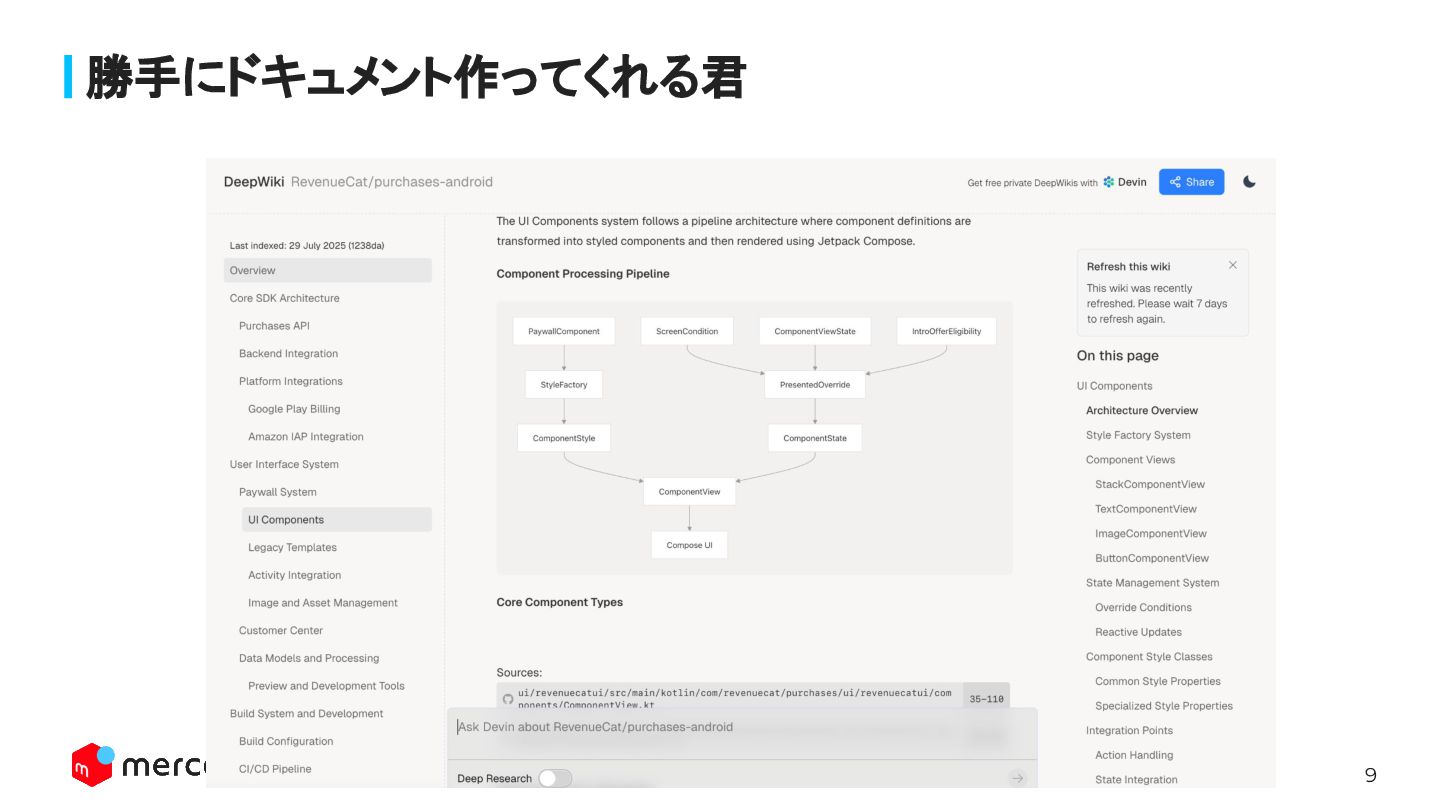Click the Core Component Types heading

pyautogui.click(x=560, y=602)
